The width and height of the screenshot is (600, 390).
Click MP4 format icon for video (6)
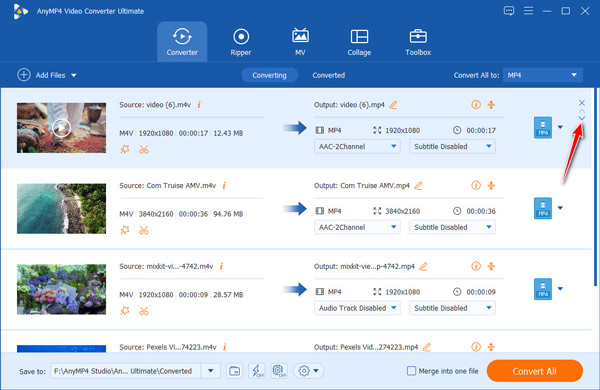click(543, 127)
